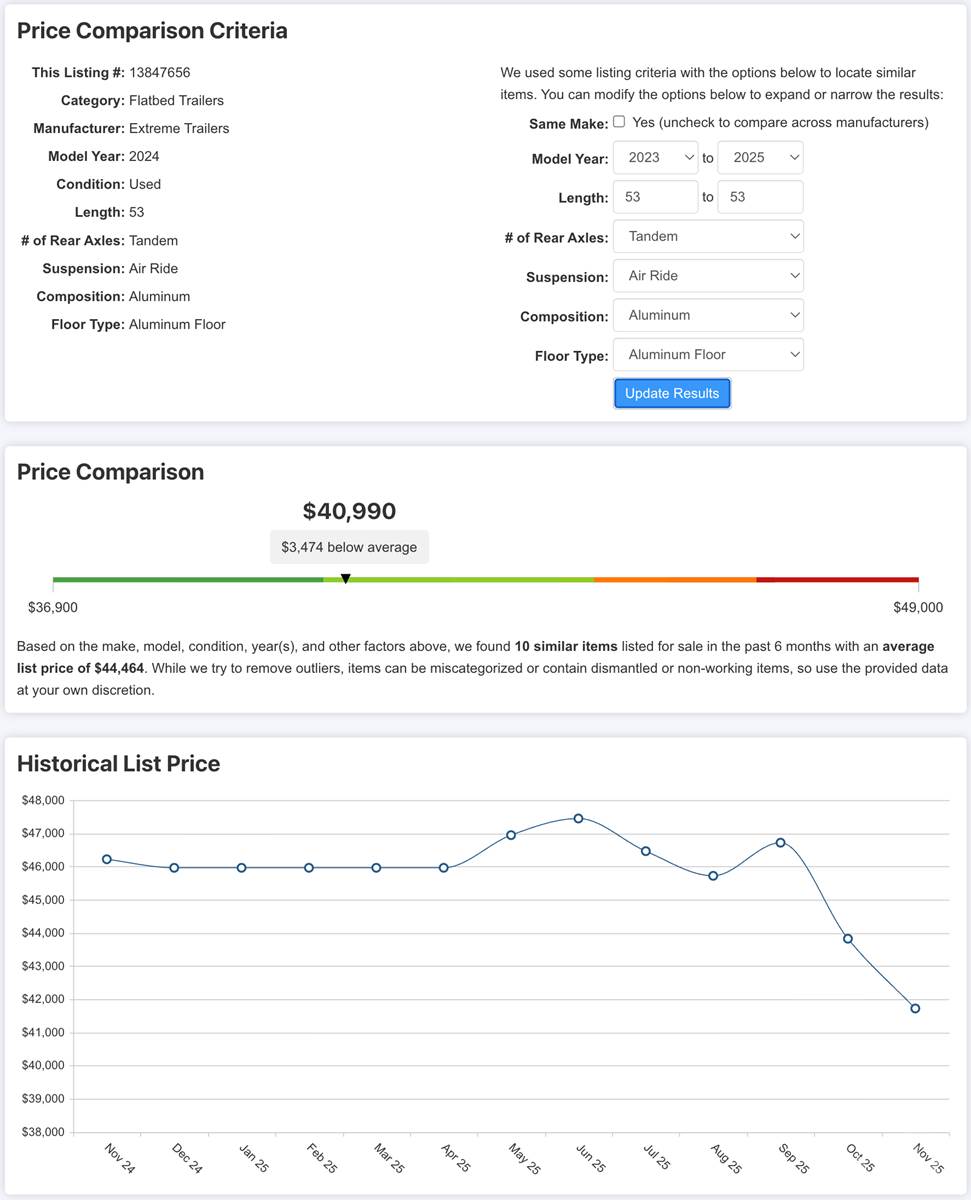Screen dimensions: 971x1200
Task: Click the dark green price bar segment
Action: pyautogui.click(x=187, y=579)
